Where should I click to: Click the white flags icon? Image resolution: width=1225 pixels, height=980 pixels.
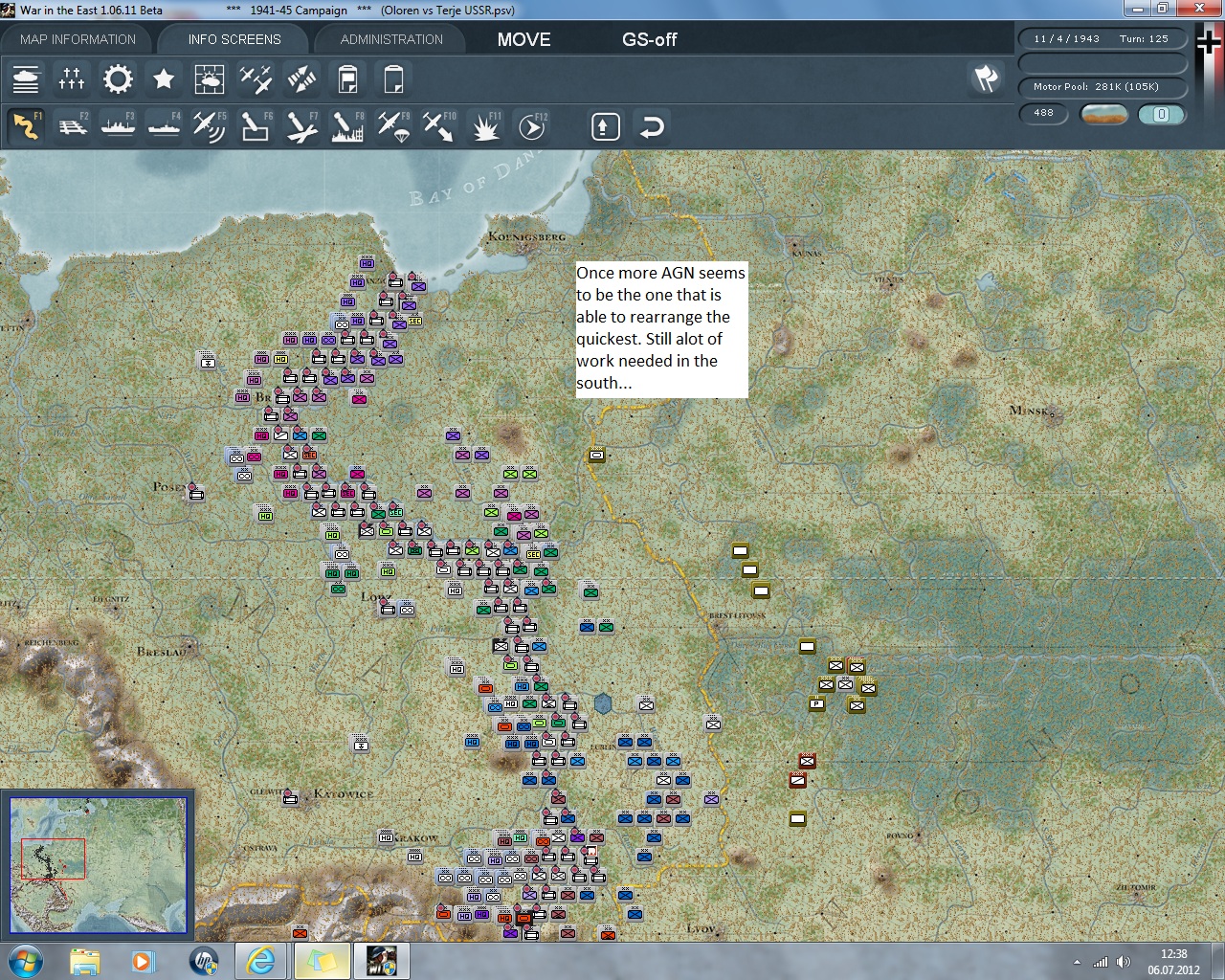(x=987, y=78)
